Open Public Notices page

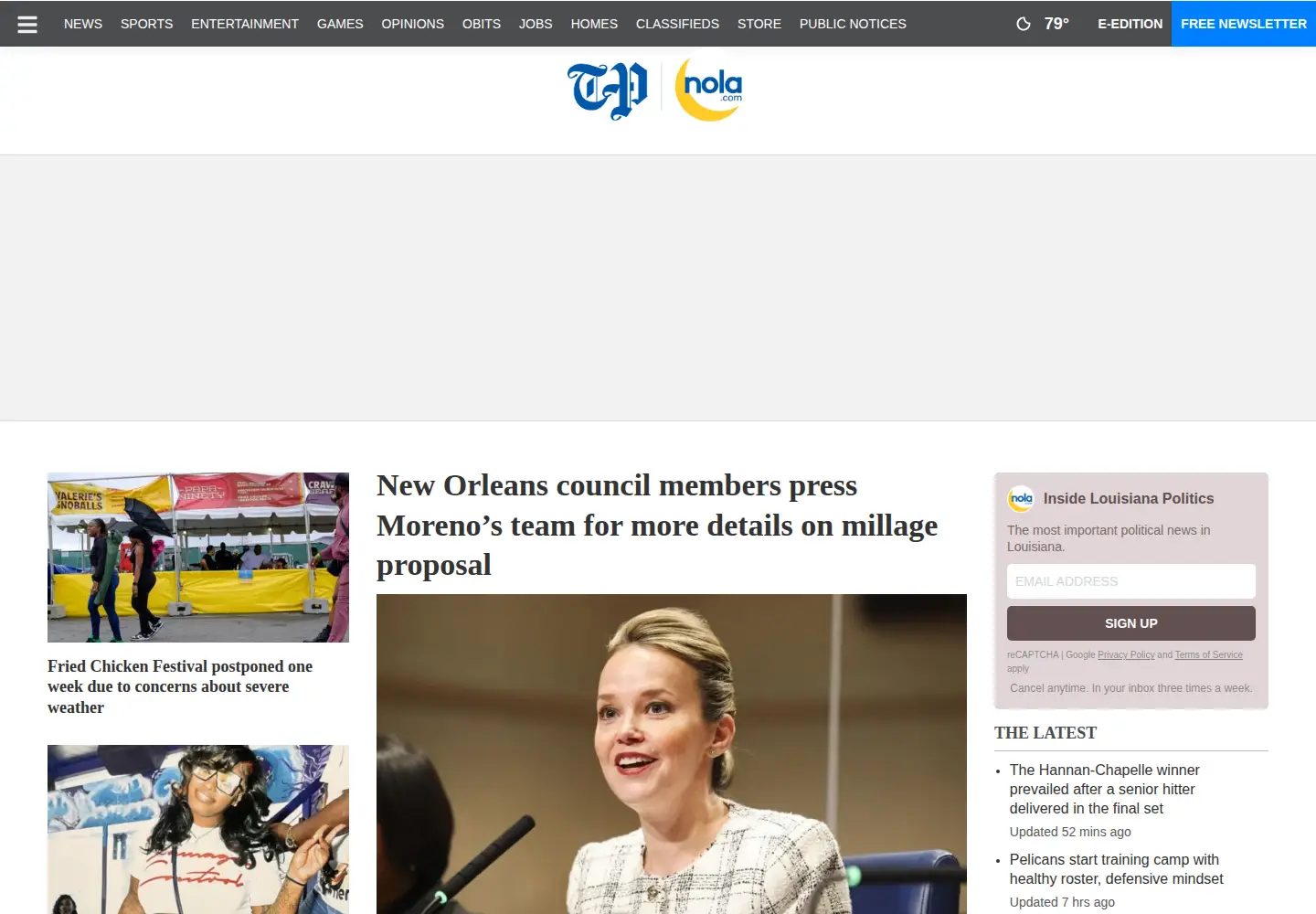click(x=853, y=24)
